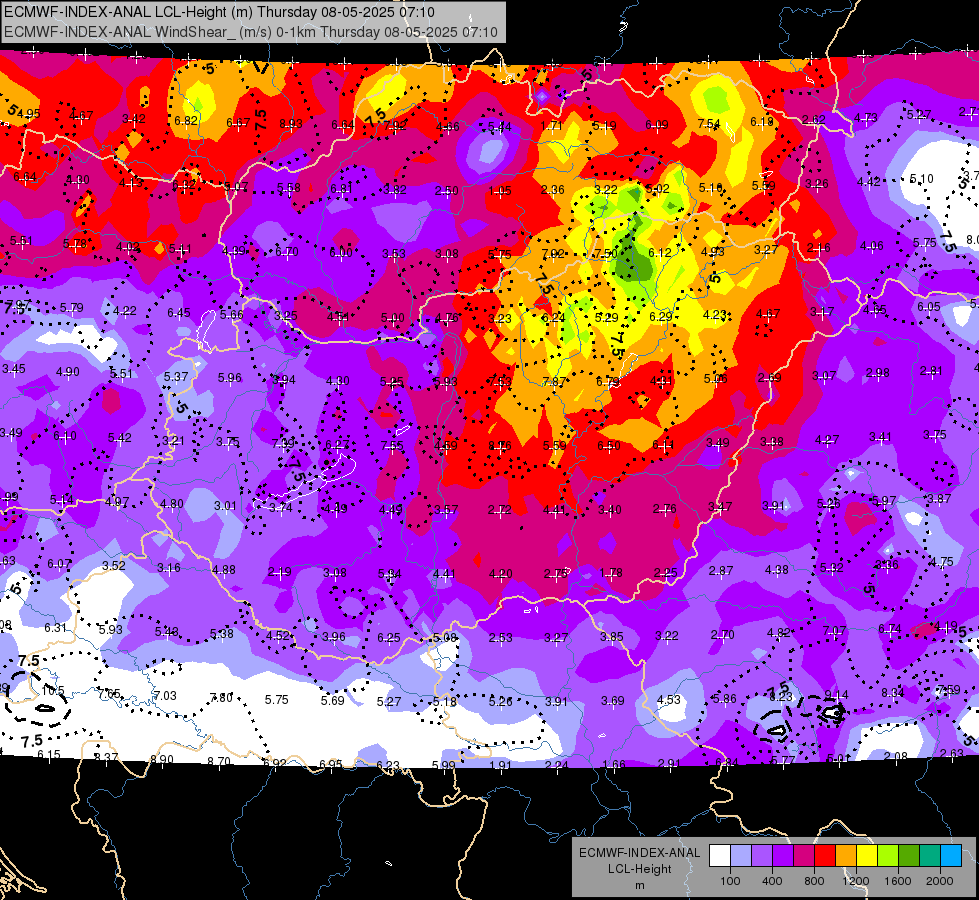Image resolution: width=979 pixels, height=900 pixels.
Task: Select the yellow legend color swatch
Action: [x=867, y=856]
